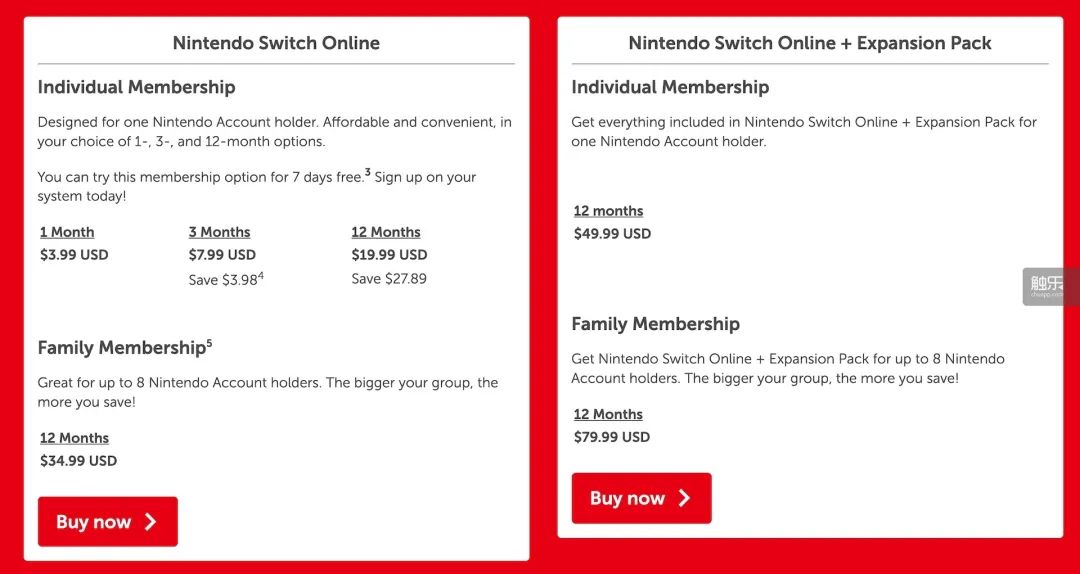1080x574 pixels.
Task: Open footnote 3 after '7 days free'
Action: tap(367, 172)
